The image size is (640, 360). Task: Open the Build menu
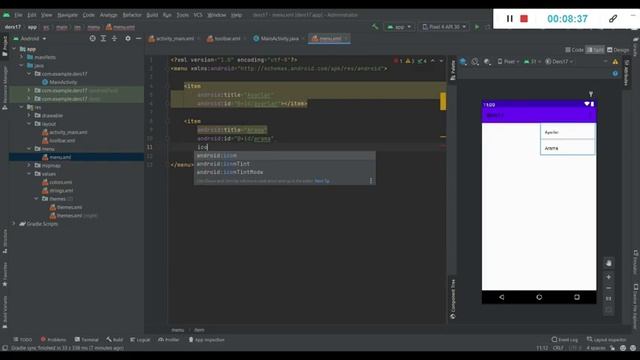point(152,15)
